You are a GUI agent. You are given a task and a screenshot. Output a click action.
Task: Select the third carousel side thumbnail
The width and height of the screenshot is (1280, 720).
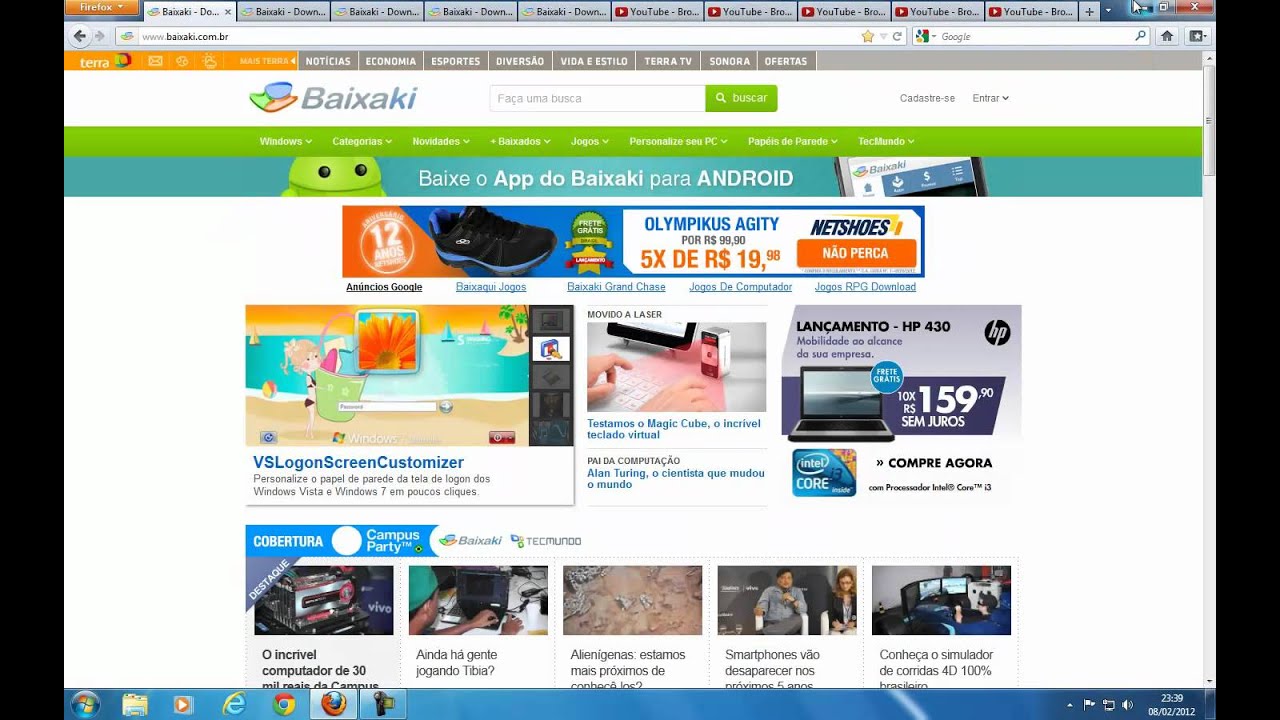pos(550,377)
